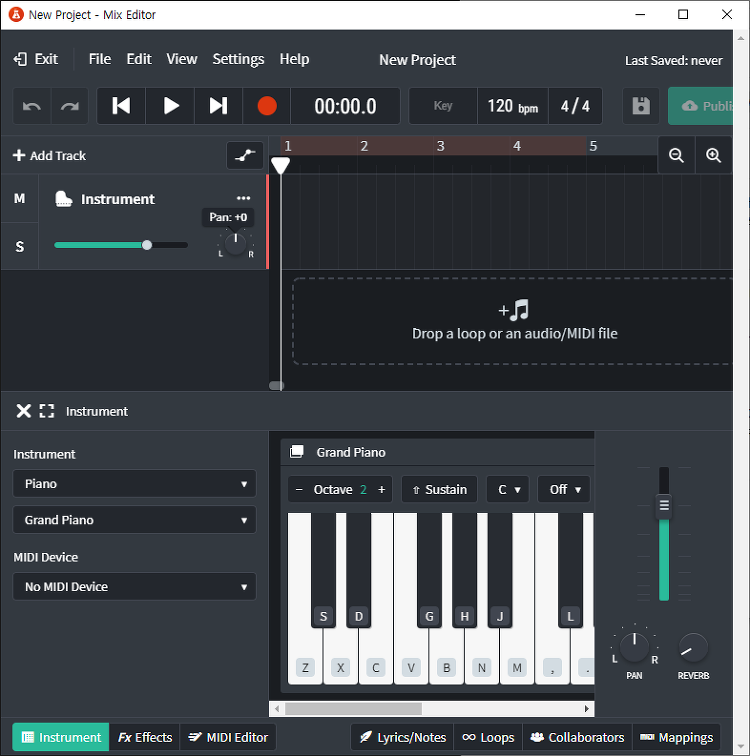The height and width of the screenshot is (756, 750).
Task: Increase the octave with plus
Action: click(x=382, y=490)
